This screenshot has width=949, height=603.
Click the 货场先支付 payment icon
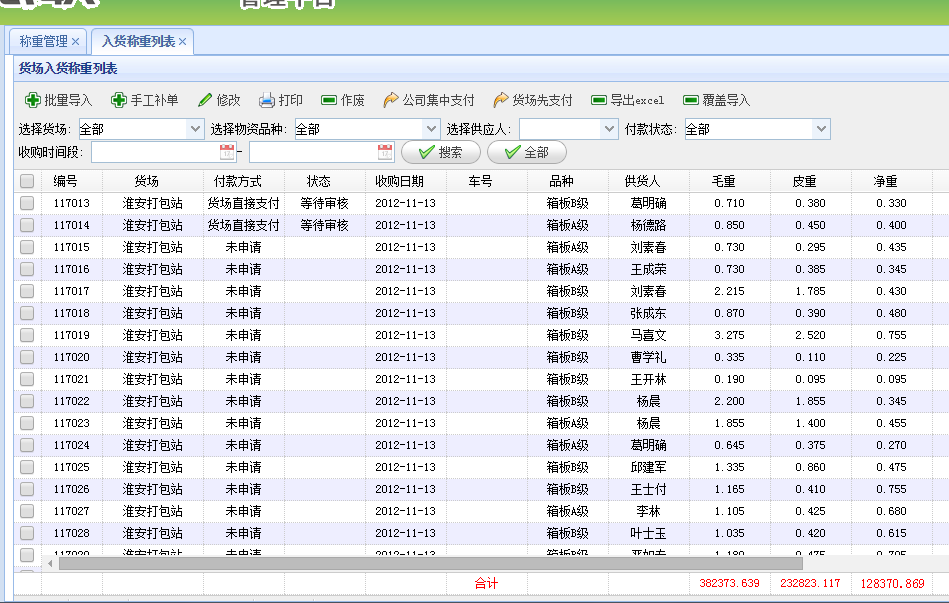(501, 100)
